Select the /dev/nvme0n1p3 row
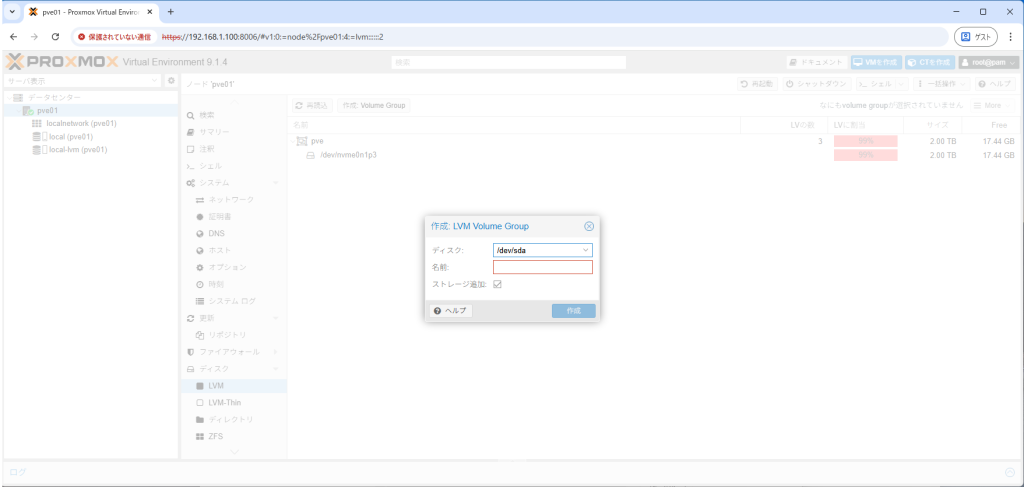1024x487 pixels. [653, 155]
